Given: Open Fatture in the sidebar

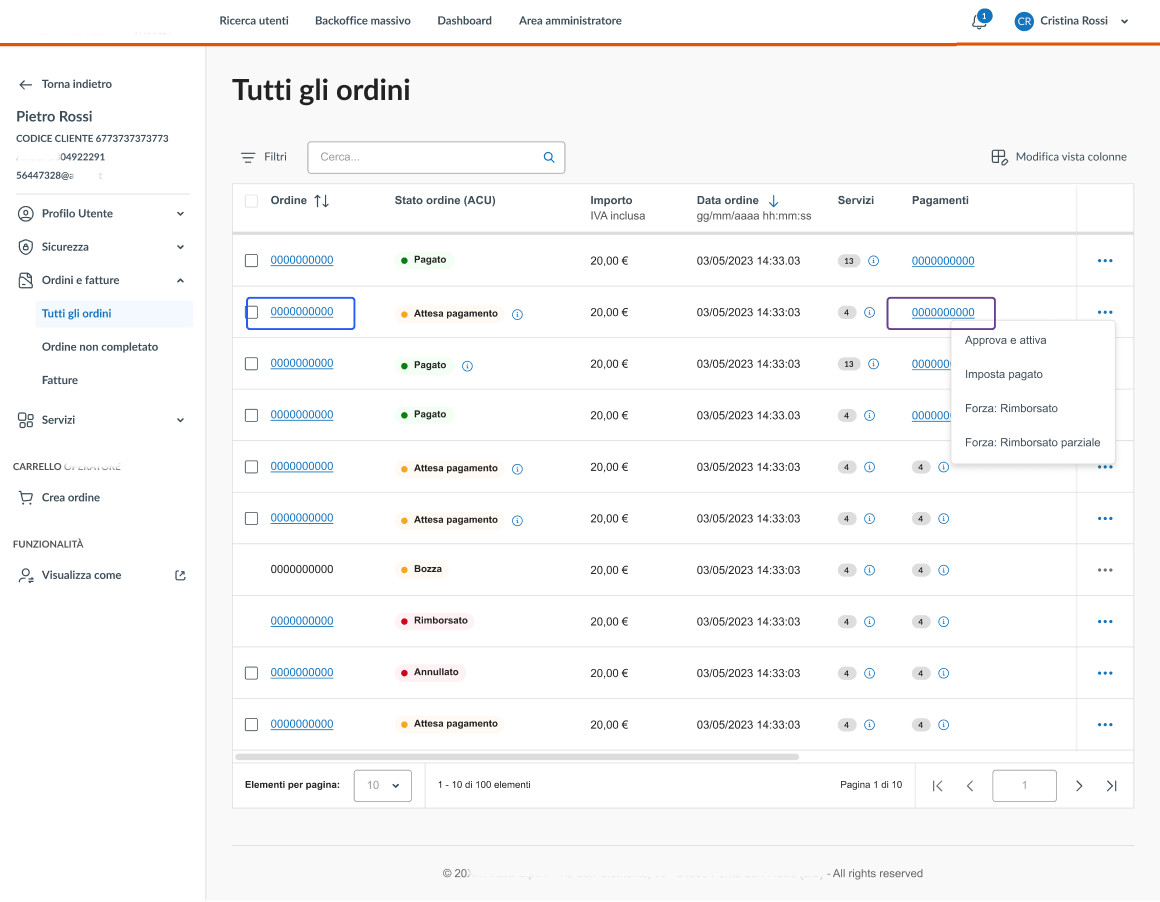Looking at the screenshot, I should 60,381.
